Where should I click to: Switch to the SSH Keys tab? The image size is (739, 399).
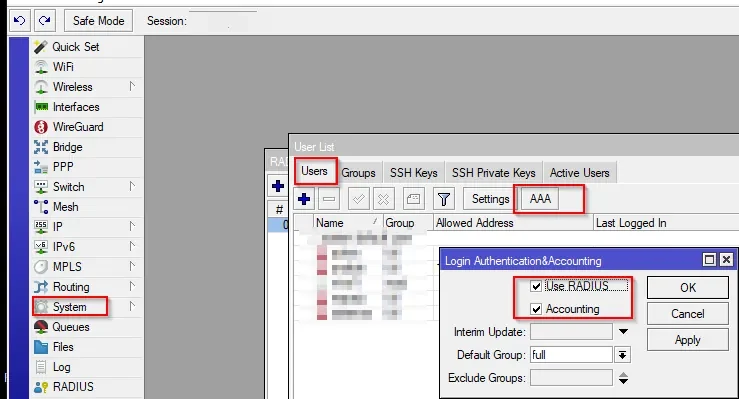414,173
